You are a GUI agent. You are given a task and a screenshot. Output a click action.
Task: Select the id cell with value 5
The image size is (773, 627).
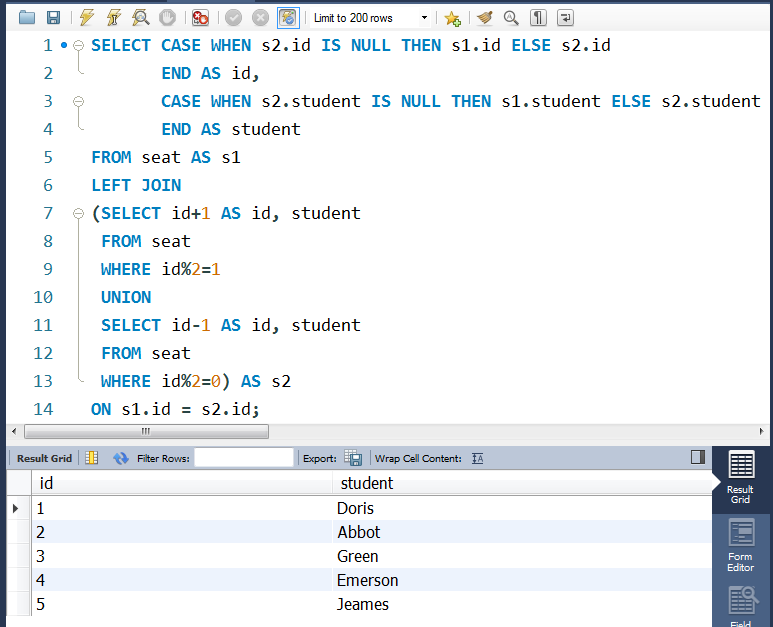click(182, 604)
